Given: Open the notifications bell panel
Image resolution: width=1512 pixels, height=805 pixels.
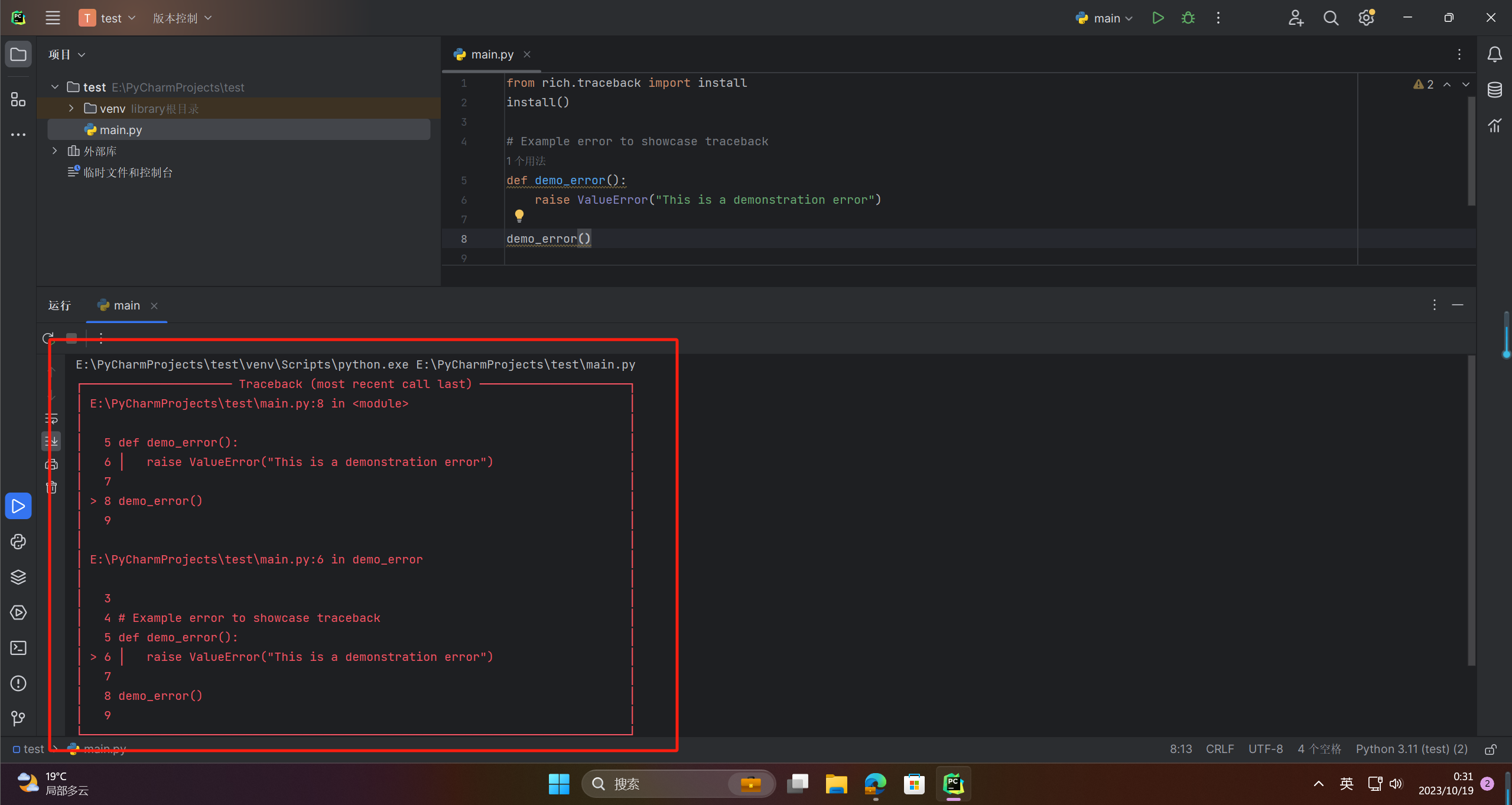Looking at the screenshot, I should tap(1494, 54).
